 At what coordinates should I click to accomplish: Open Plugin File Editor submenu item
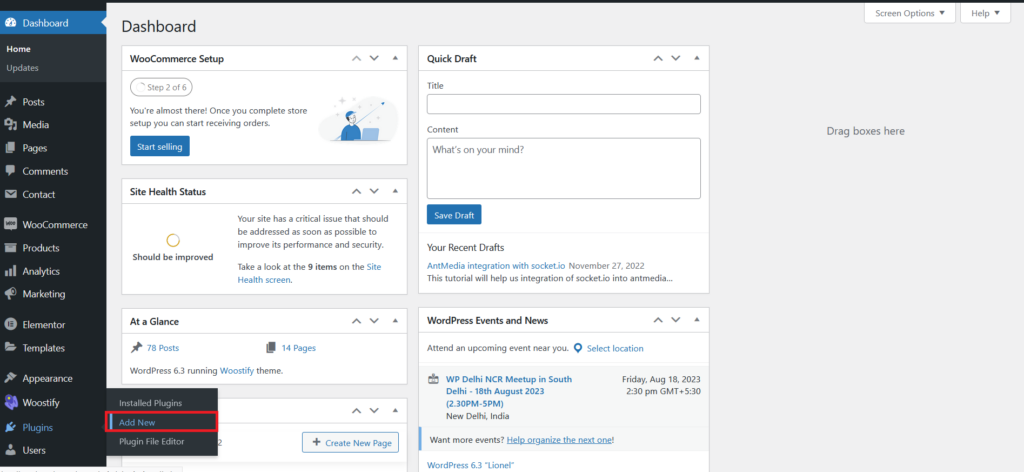pos(152,441)
